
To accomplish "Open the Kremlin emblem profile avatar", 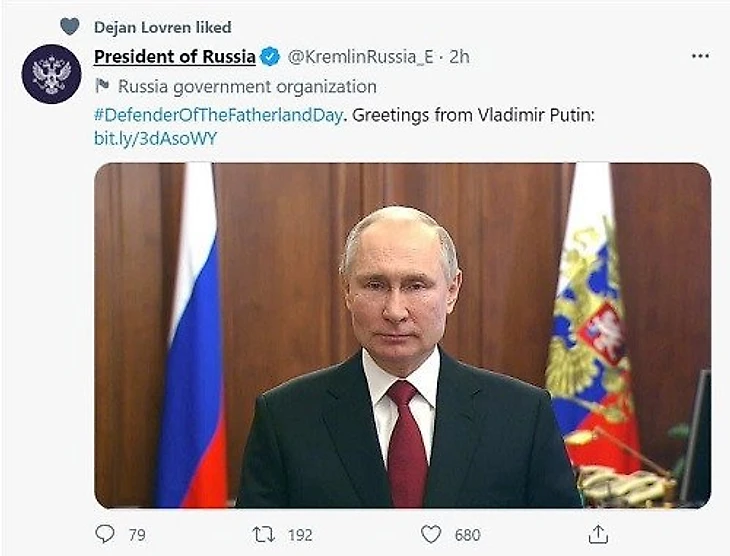I will pos(51,74).
